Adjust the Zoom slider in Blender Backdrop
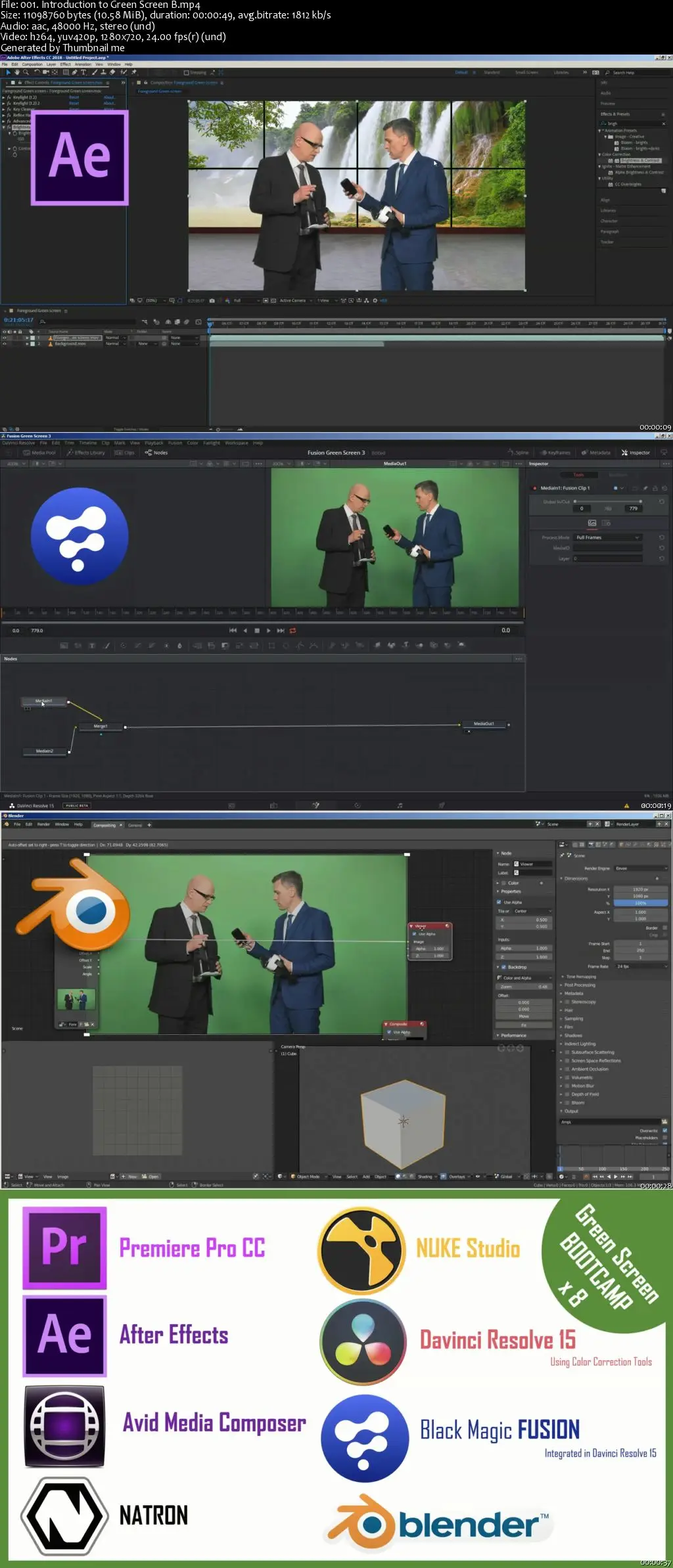Viewport: 673px width, 1568px height. [x=524, y=987]
